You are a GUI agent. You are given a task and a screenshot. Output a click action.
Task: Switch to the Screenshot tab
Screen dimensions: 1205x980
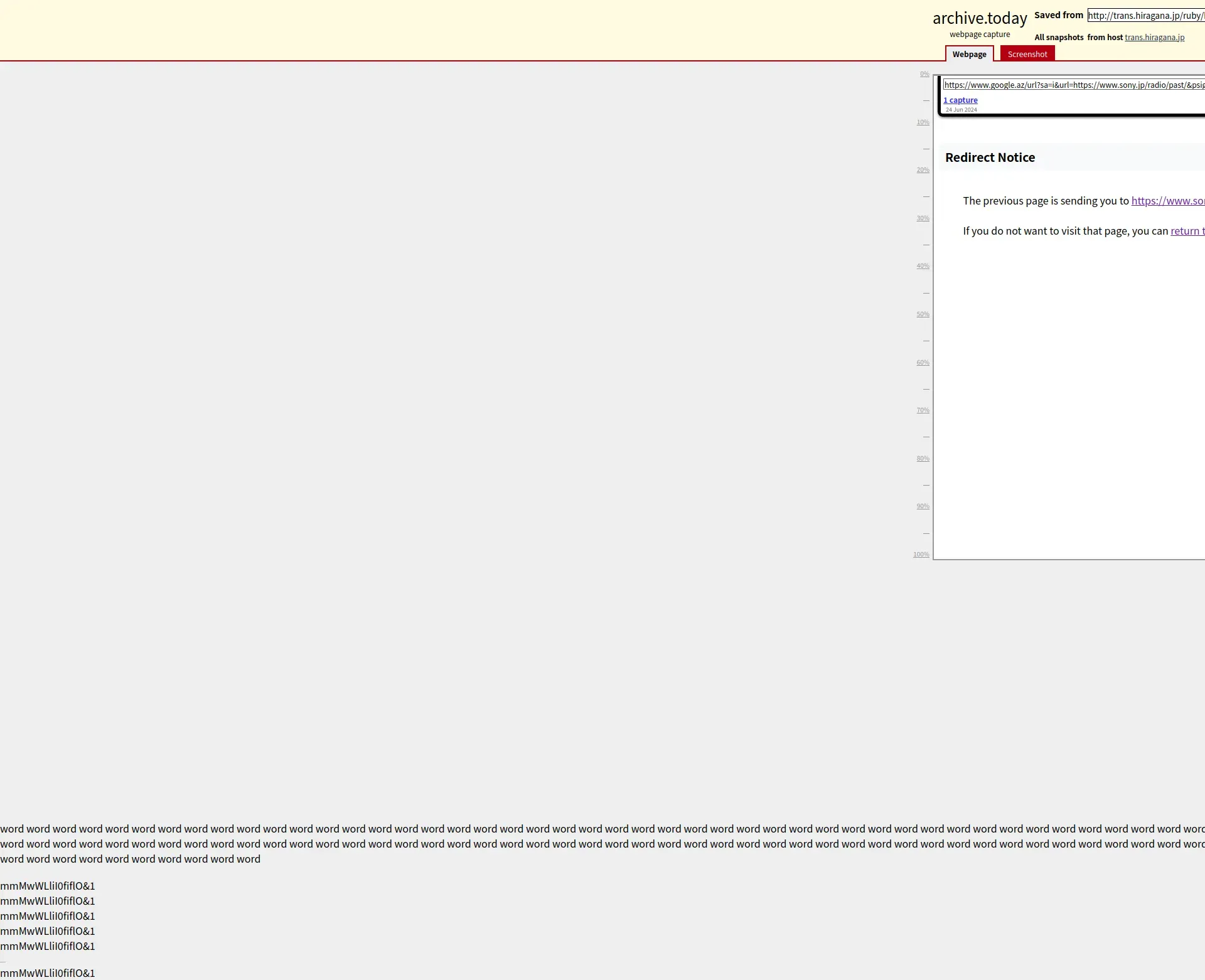pos(1027,54)
